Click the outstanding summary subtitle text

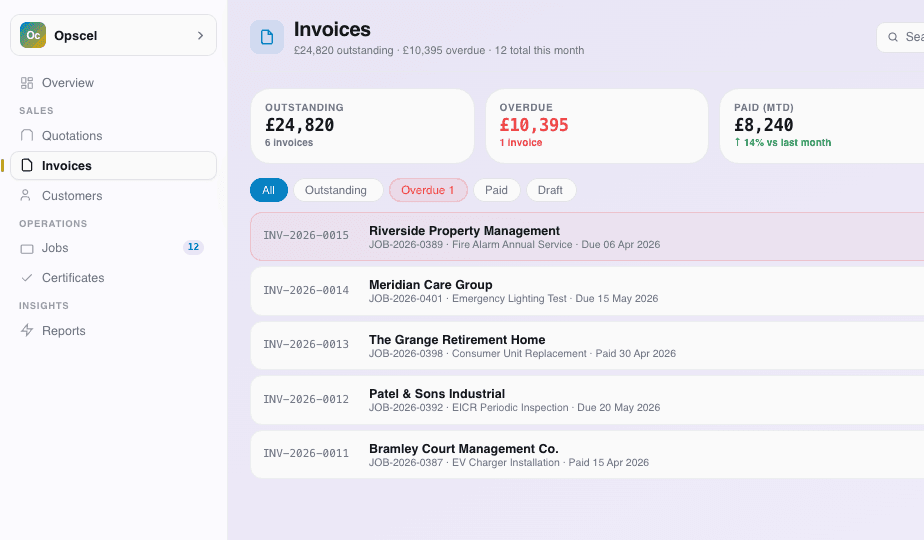click(x=439, y=51)
